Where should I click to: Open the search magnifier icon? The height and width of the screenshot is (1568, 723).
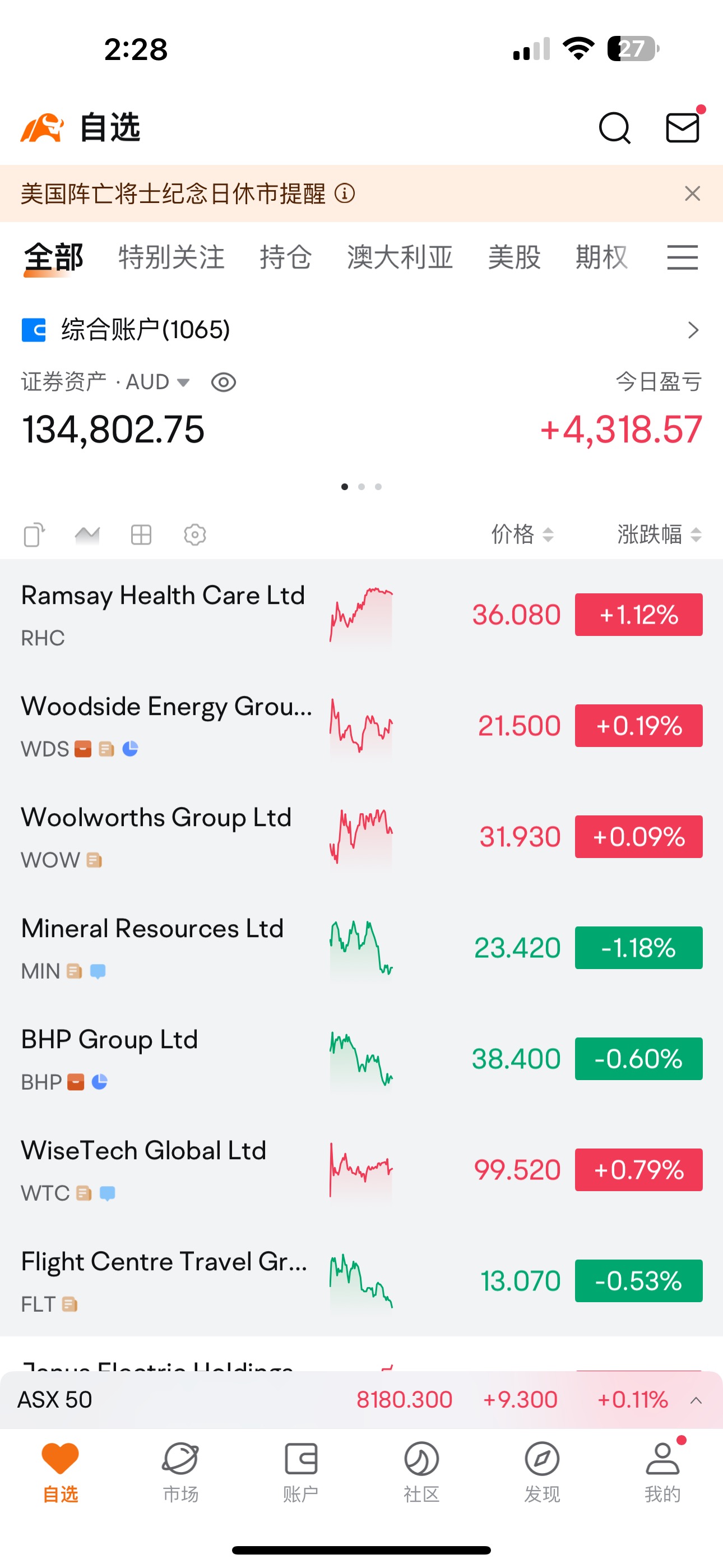pyautogui.click(x=615, y=128)
